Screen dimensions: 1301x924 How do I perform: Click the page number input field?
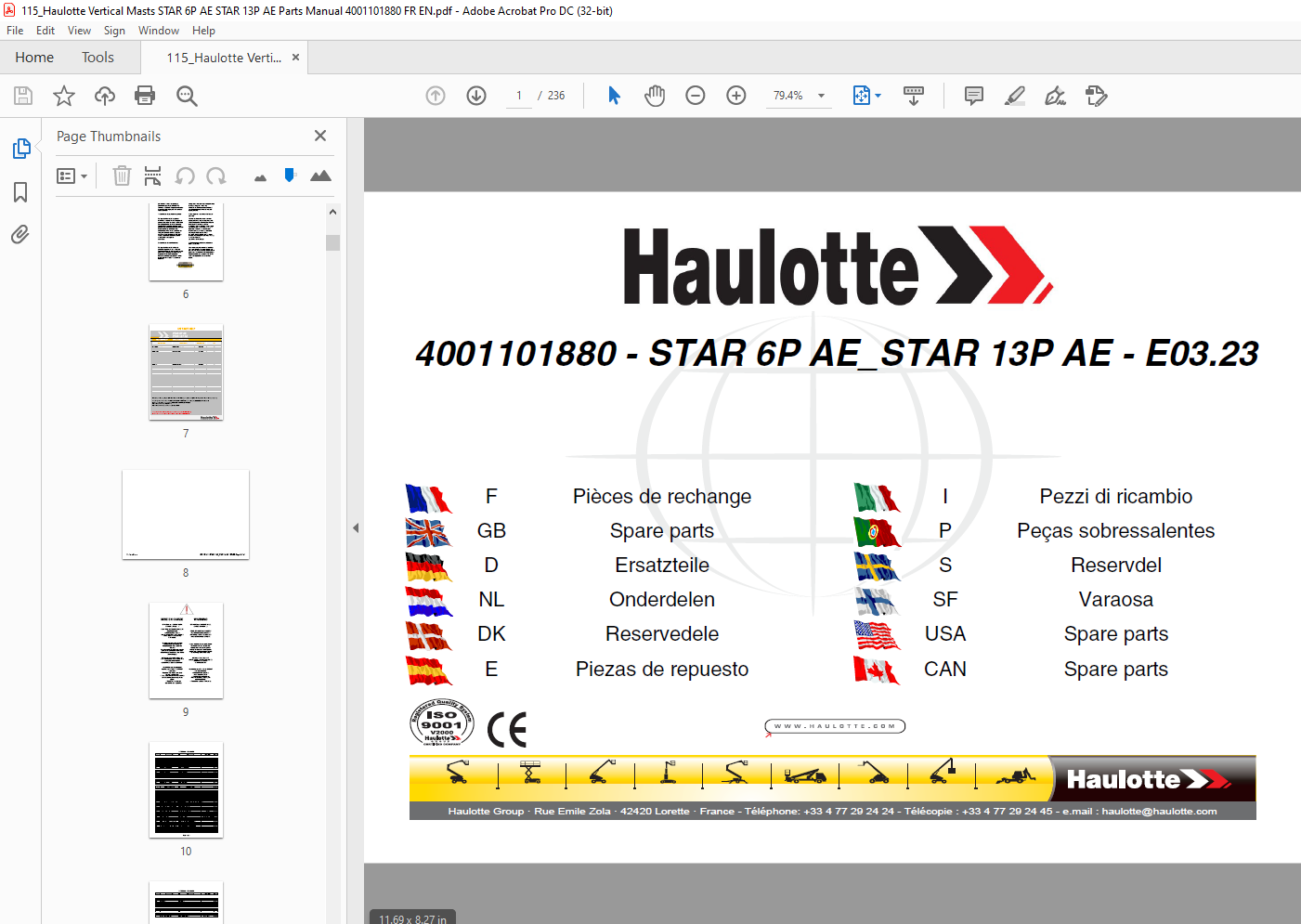[519, 96]
